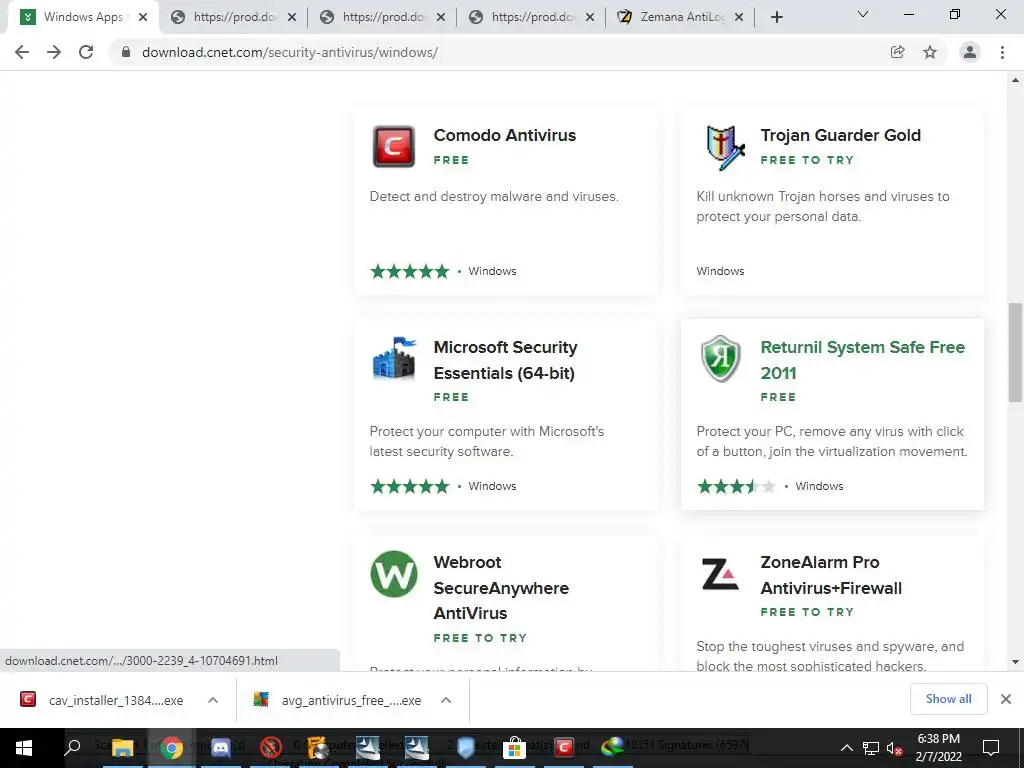Click FREE label under Comodo Antivirus
This screenshot has width=1024, height=768.
[451, 160]
